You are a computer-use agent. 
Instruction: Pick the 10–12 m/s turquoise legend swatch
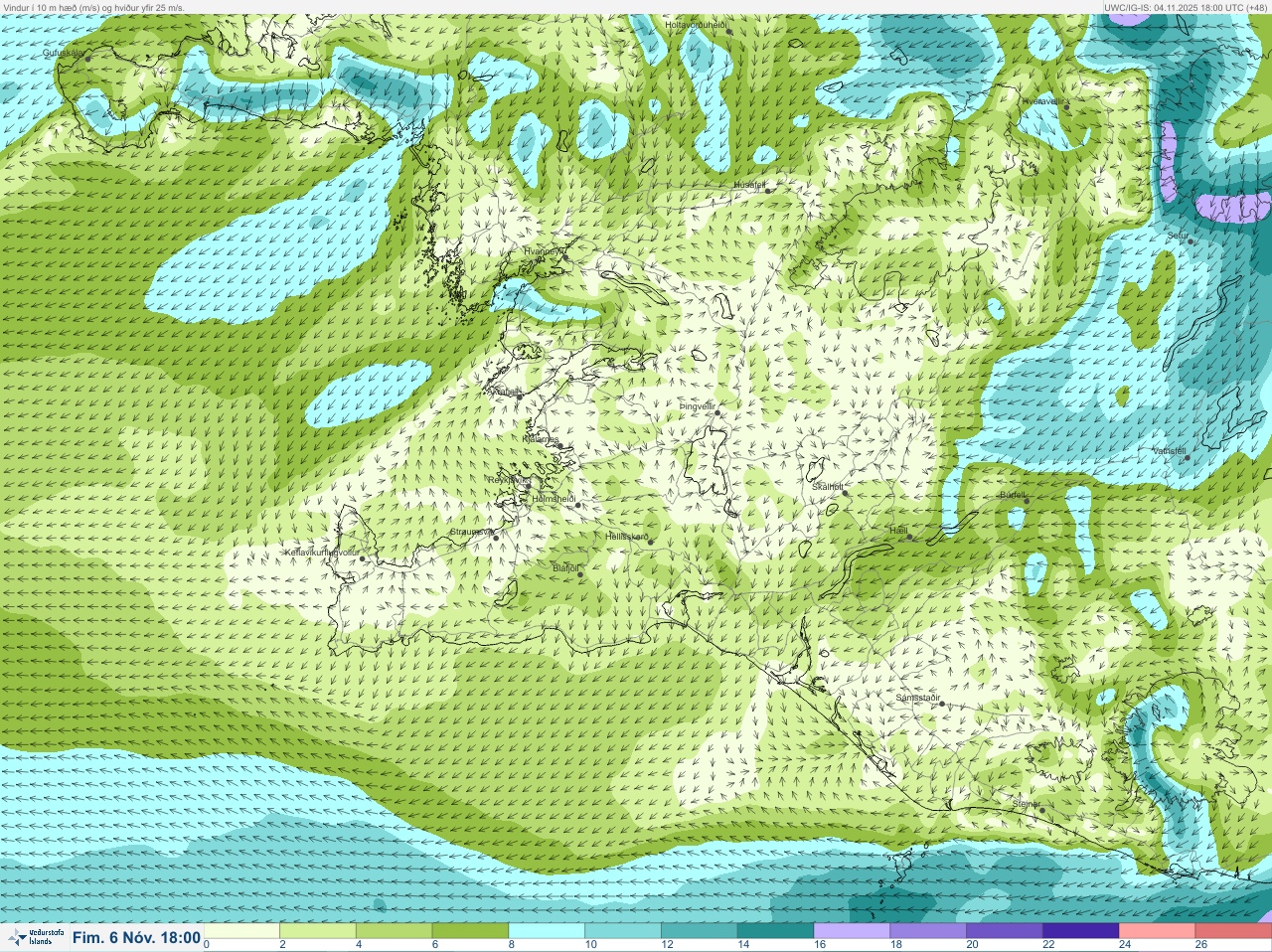coord(623,930)
